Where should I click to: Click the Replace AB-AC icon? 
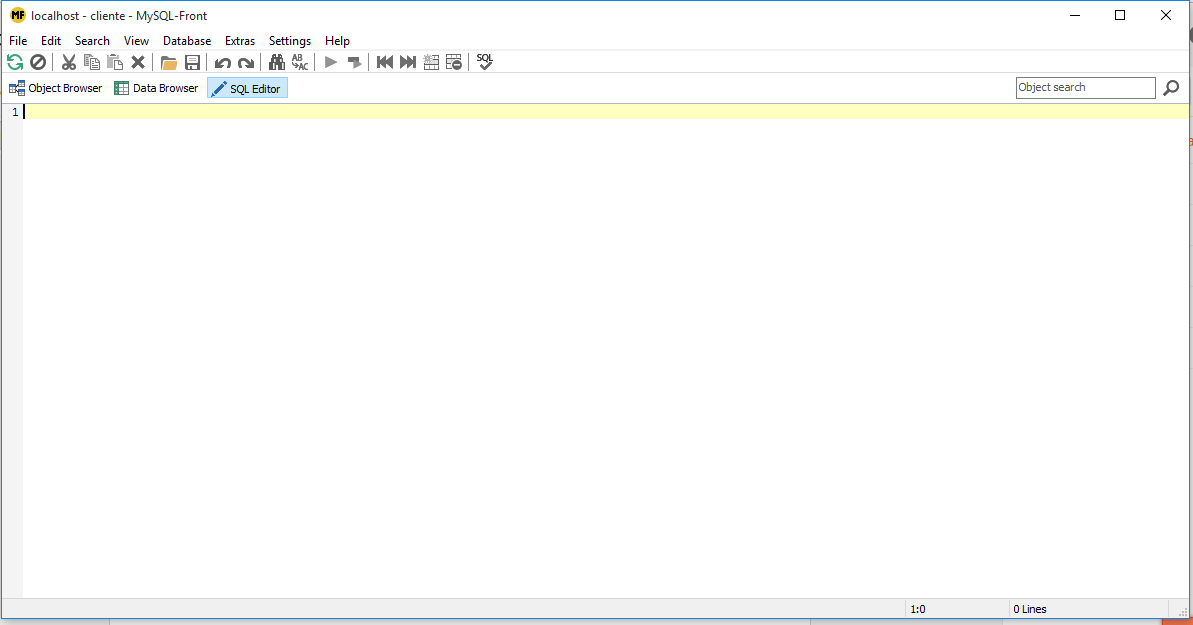pos(300,62)
